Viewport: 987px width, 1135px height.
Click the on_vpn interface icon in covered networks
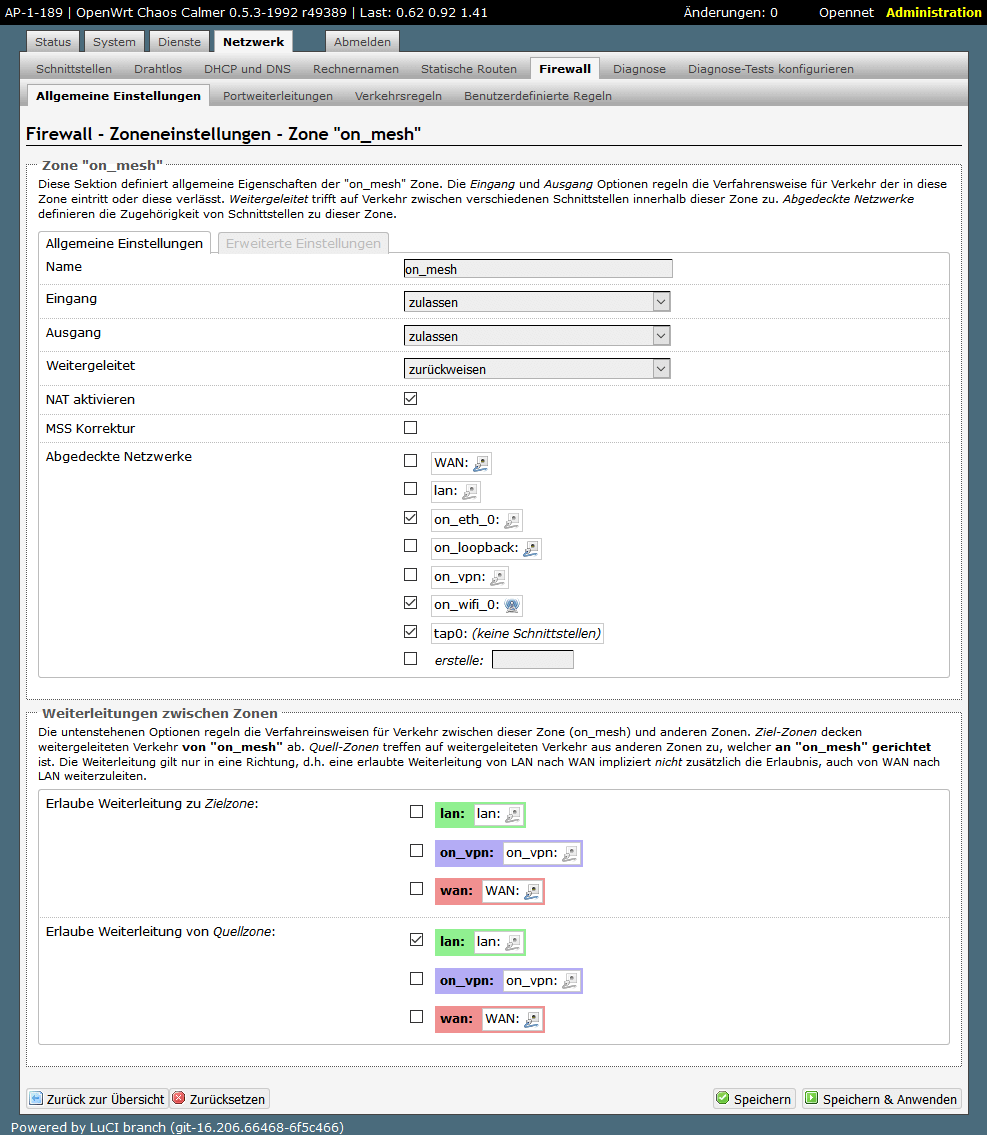tap(497, 577)
